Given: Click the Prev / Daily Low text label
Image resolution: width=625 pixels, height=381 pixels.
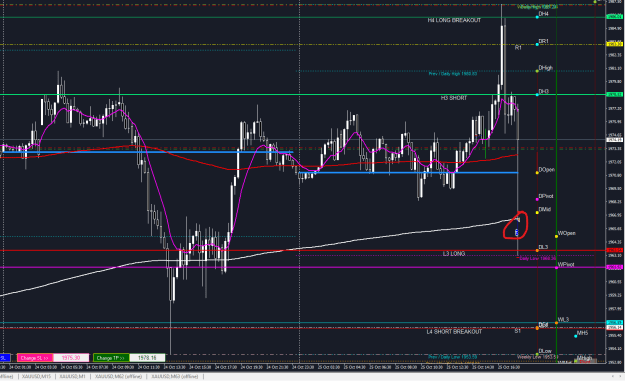Looking at the screenshot, I should (453, 357).
